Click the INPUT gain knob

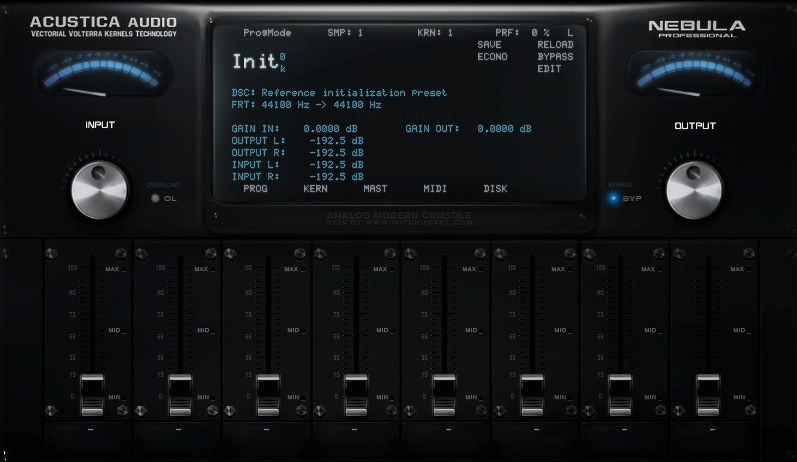(x=99, y=190)
